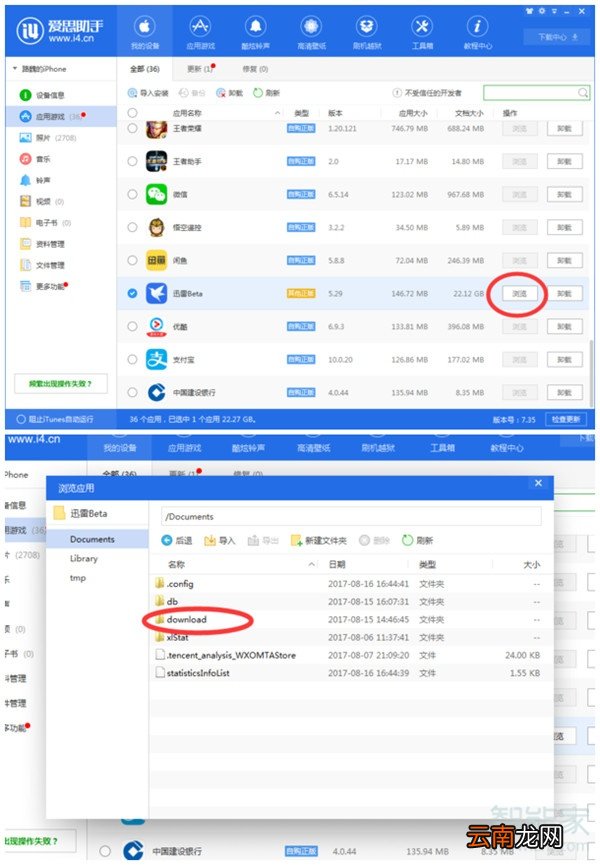The width and height of the screenshot is (600, 865).
Task: Uncheck the 迅雷Beta row checkbox
Action: tap(132, 293)
